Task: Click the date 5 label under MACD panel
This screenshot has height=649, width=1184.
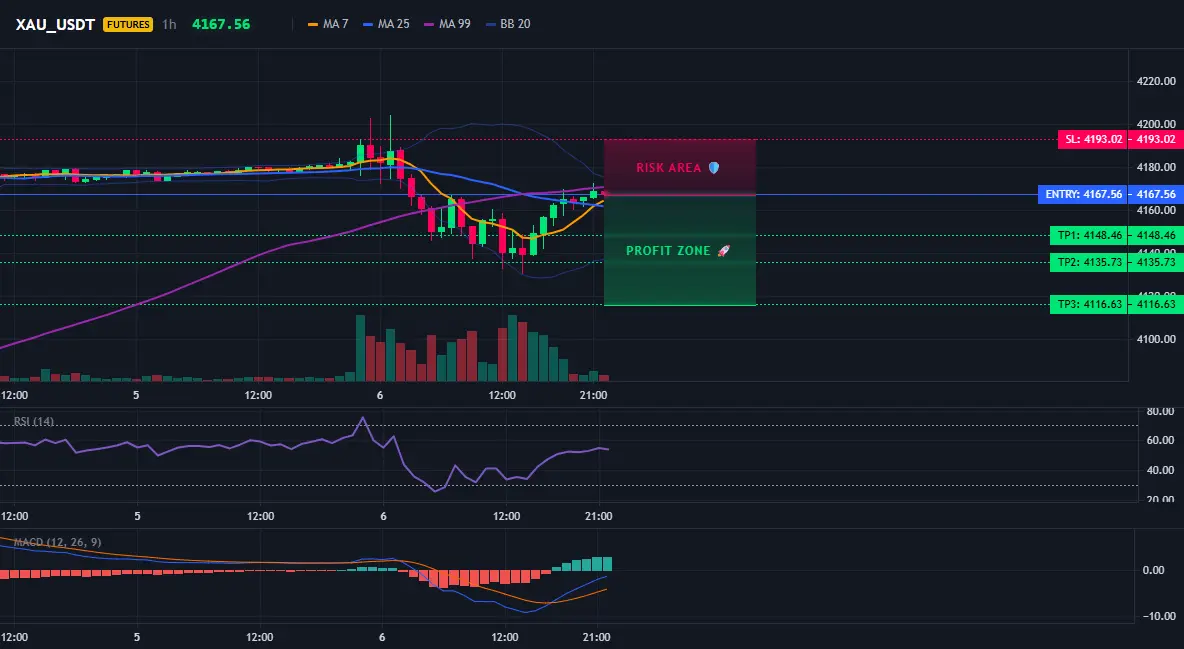Action: [137, 637]
